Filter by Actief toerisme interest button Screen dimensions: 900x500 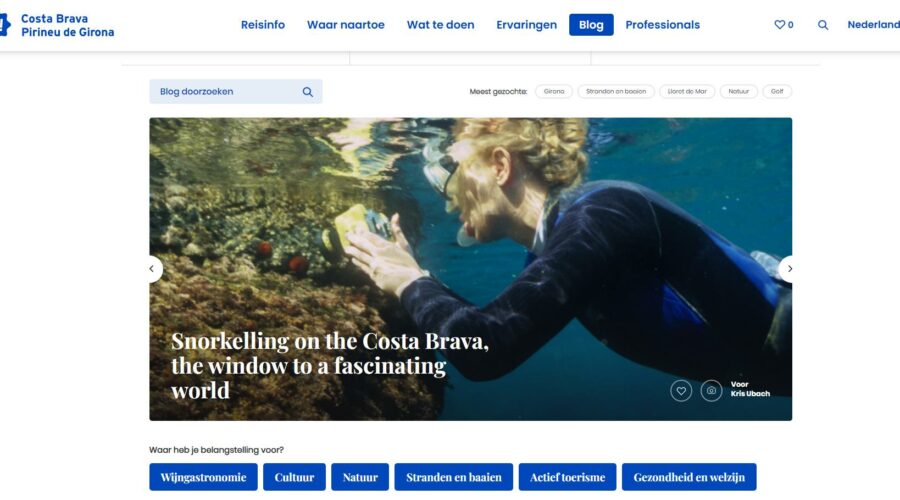(567, 477)
